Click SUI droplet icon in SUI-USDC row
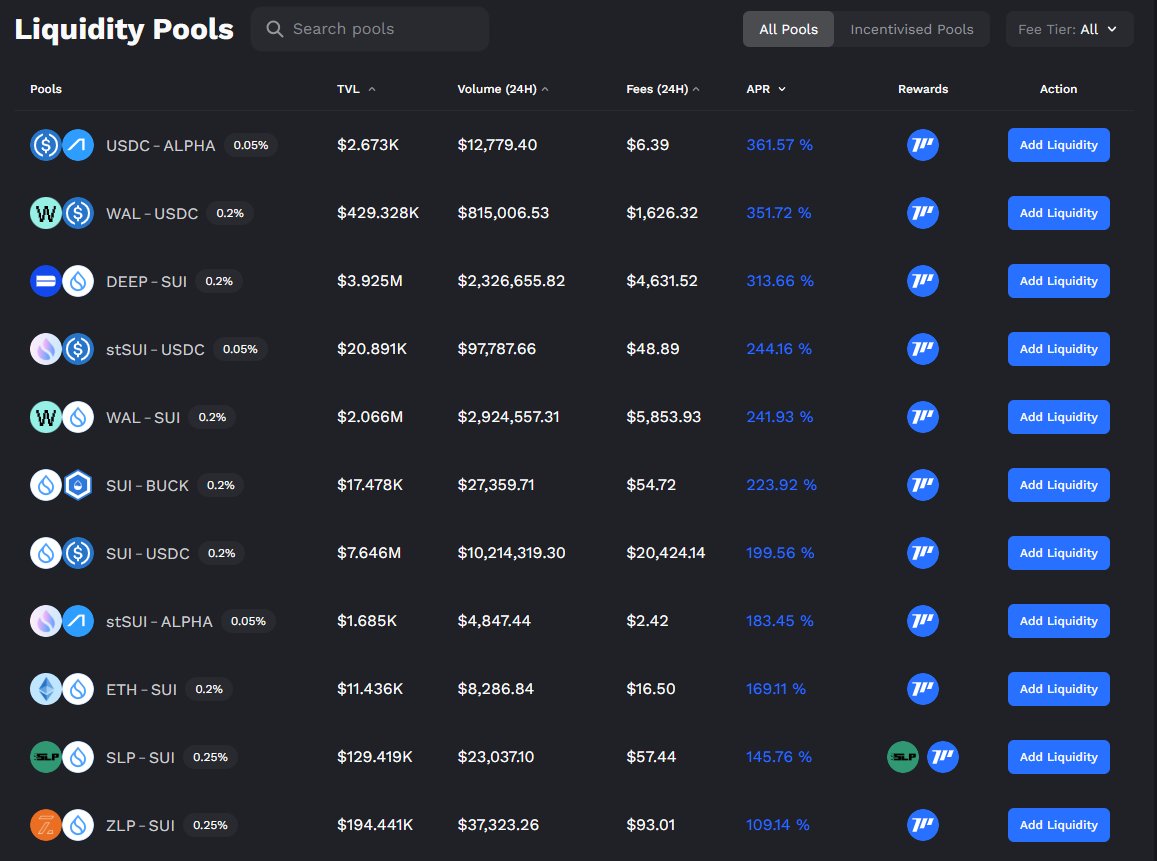Image resolution: width=1157 pixels, height=861 pixels. click(46, 553)
